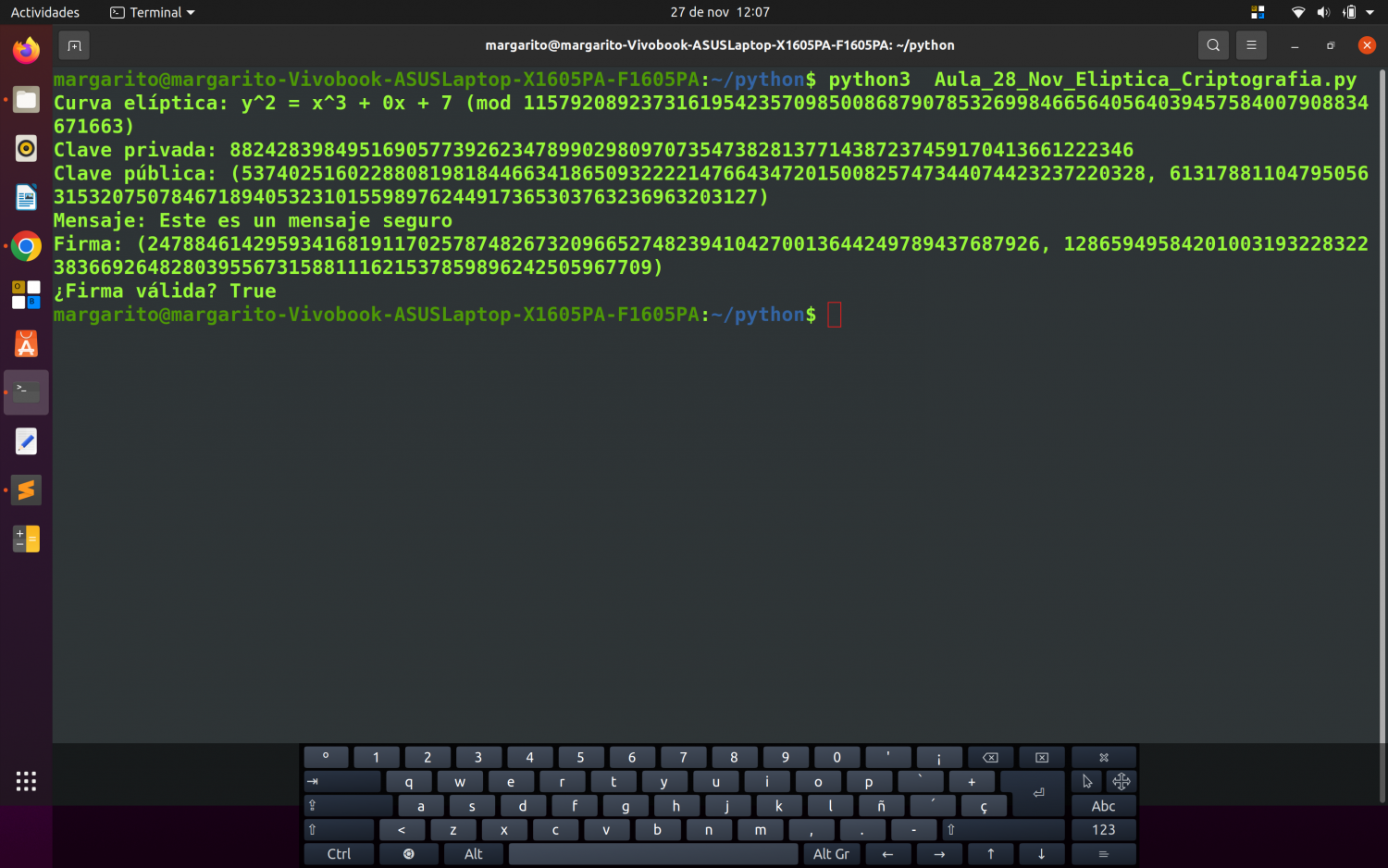Toggle right Shift on the keyboard
This screenshot has height=868, width=1388.
click(1003, 829)
